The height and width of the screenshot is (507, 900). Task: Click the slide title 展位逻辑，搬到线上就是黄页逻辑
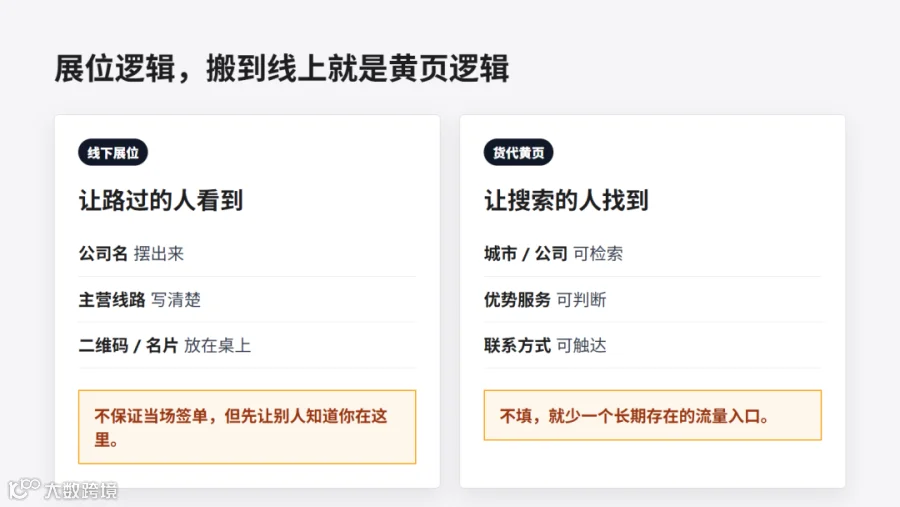281,69
